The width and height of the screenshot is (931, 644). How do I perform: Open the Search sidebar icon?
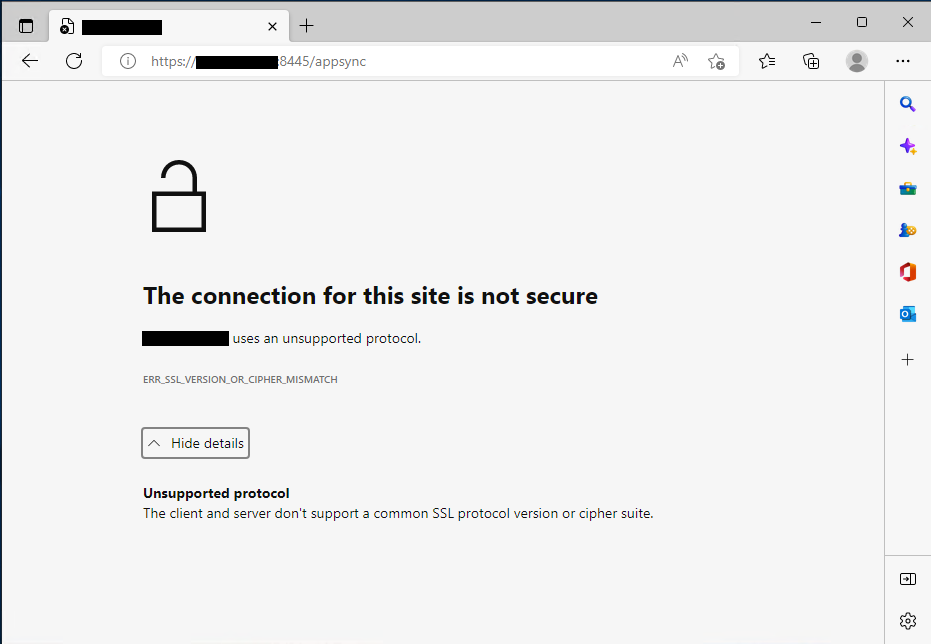tap(907, 103)
